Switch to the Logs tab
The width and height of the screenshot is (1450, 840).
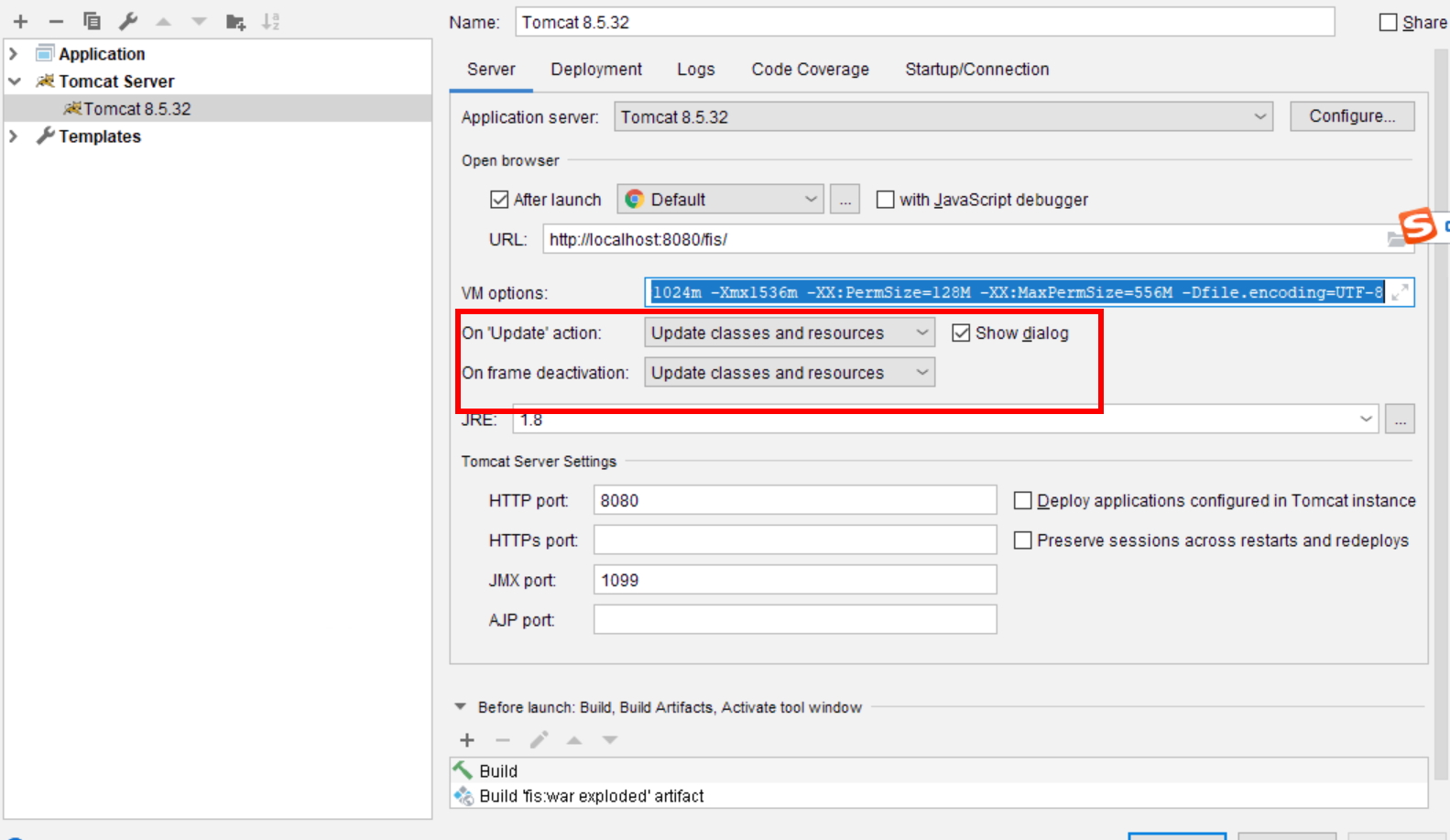[696, 70]
